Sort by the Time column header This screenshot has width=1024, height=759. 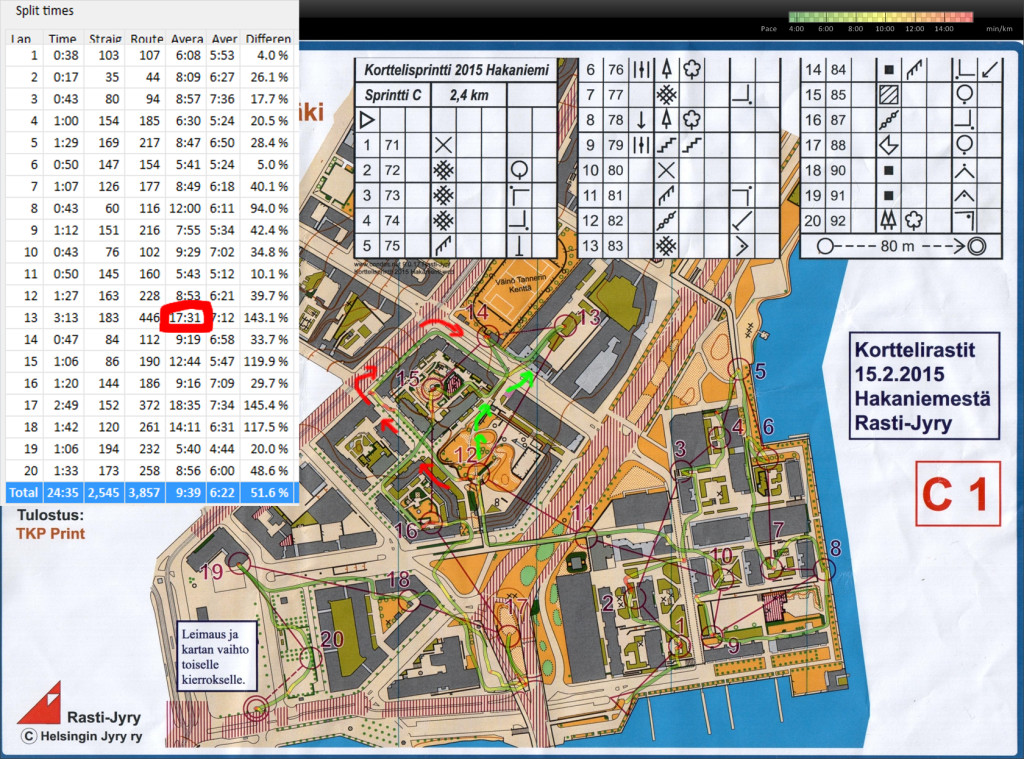[62, 39]
